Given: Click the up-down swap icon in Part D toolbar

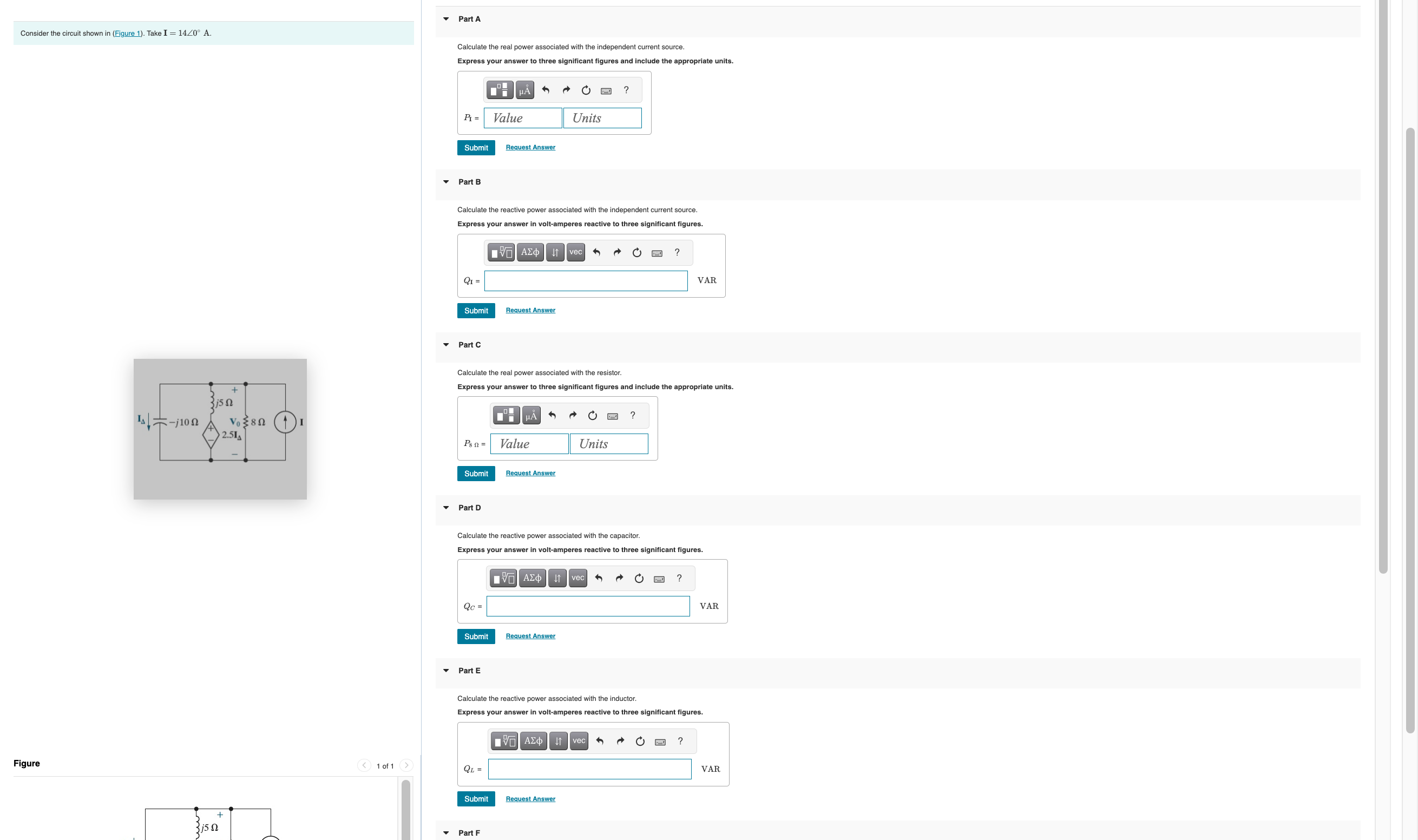Looking at the screenshot, I should 557,578.
